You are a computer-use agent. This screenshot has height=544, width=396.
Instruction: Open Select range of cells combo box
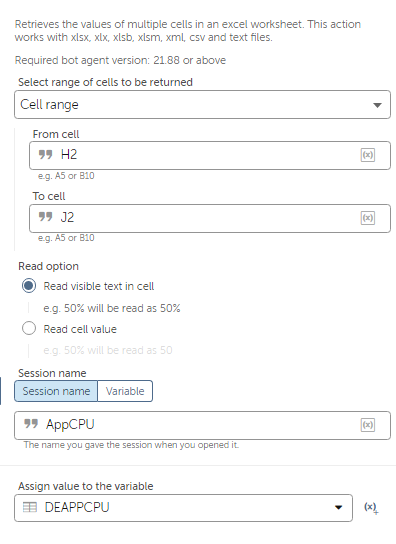(x=202, y=104)
